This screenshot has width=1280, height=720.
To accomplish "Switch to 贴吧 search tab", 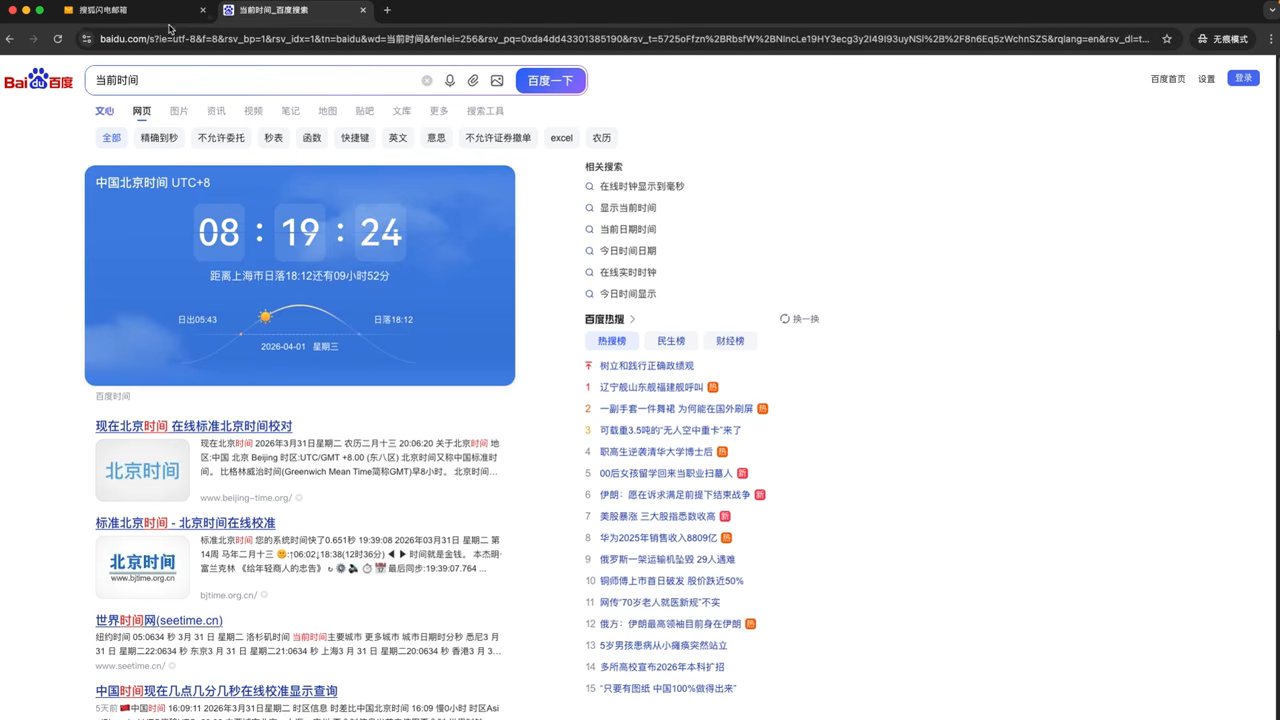I will point(365,111).
